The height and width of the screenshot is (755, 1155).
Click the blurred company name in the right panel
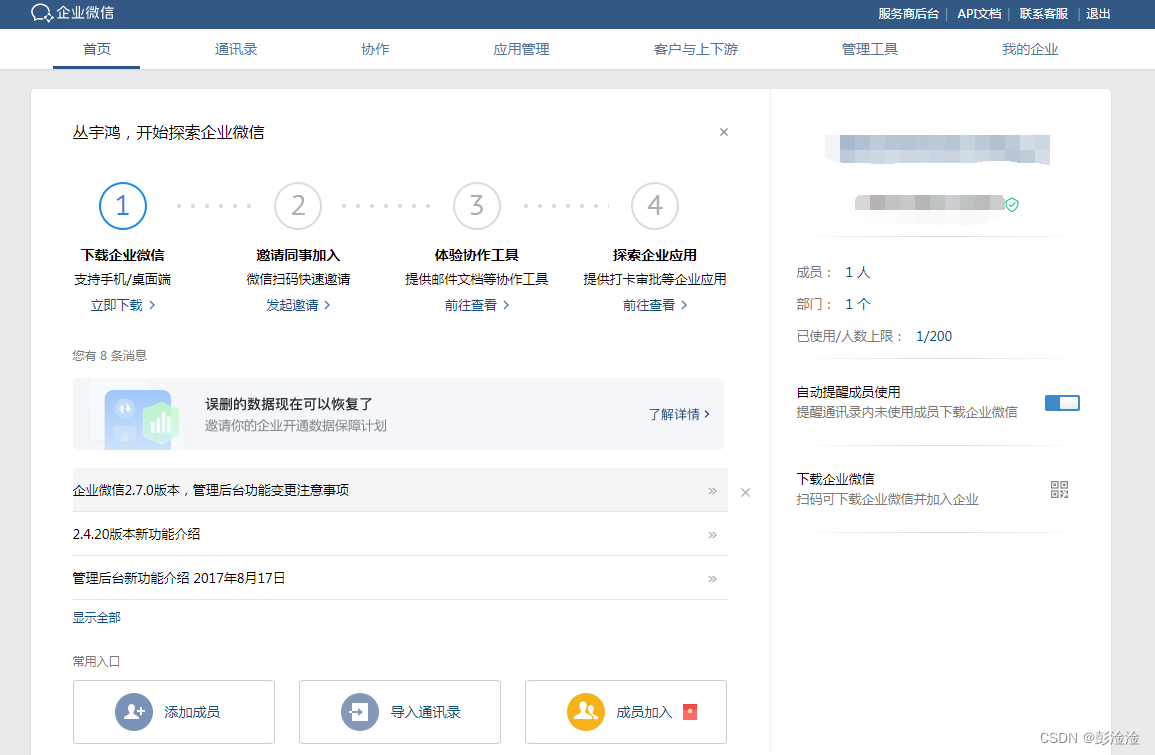point(938,149)
